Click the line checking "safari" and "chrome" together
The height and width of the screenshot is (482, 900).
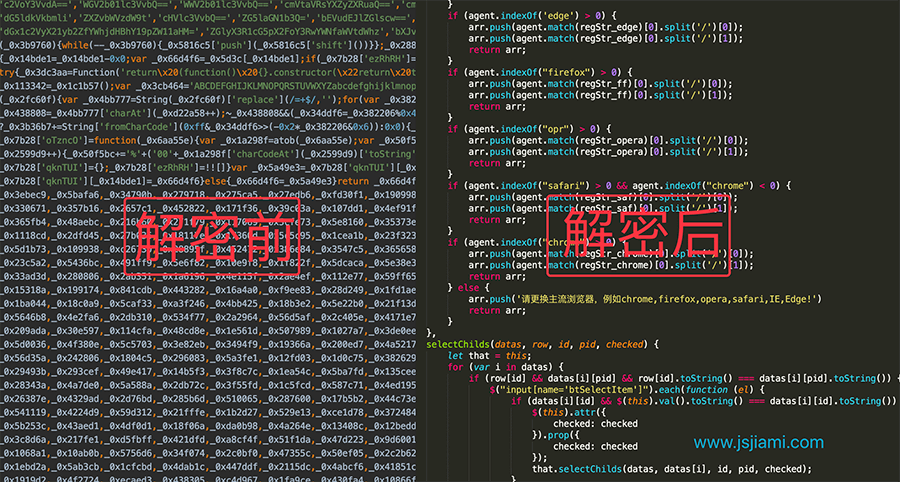pyautogui.click(x=619, y=186)
